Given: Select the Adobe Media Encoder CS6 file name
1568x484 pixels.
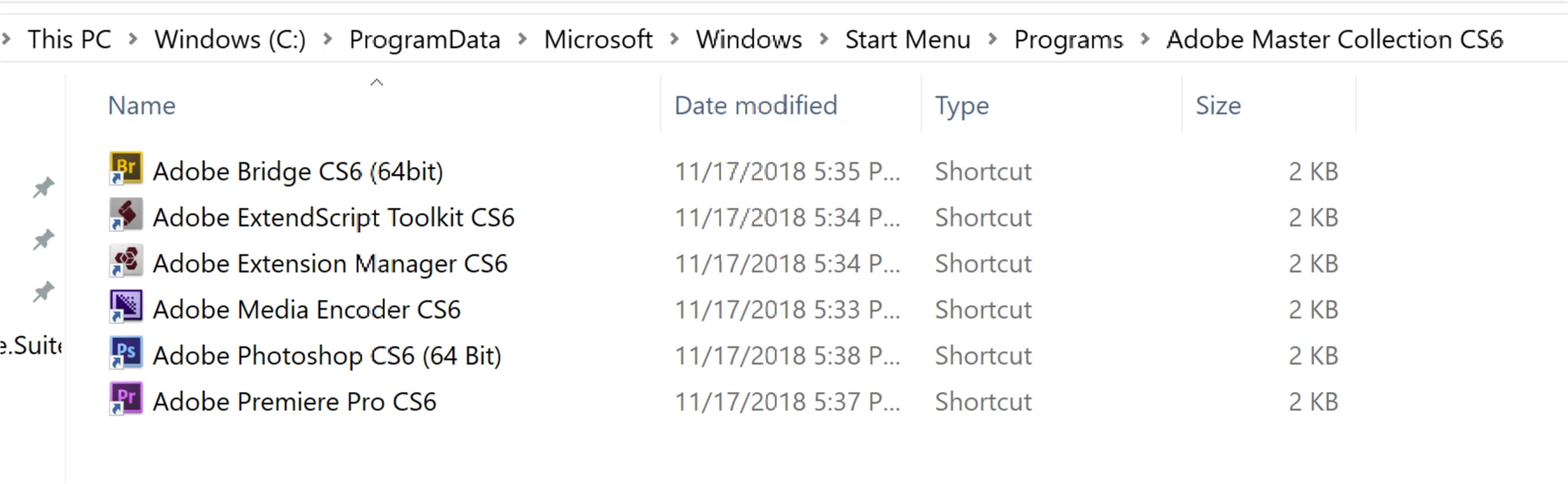Looking at the screenshot, I should coord(306,309).
